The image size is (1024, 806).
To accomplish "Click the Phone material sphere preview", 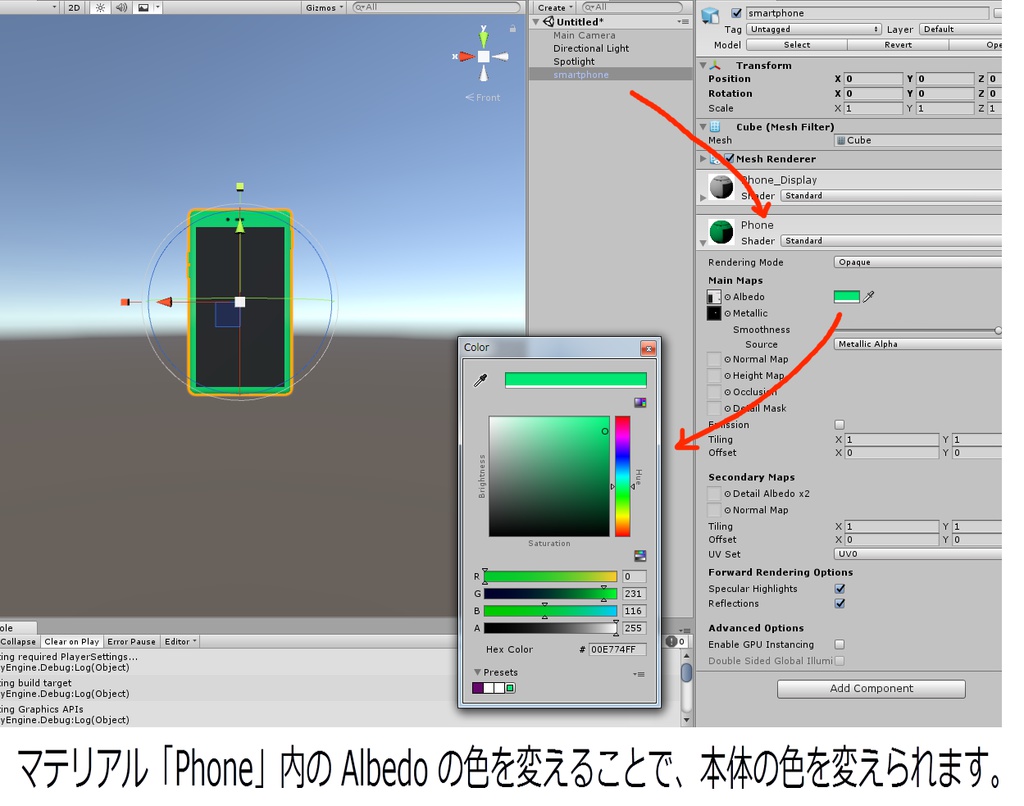I will pos(721,230).
